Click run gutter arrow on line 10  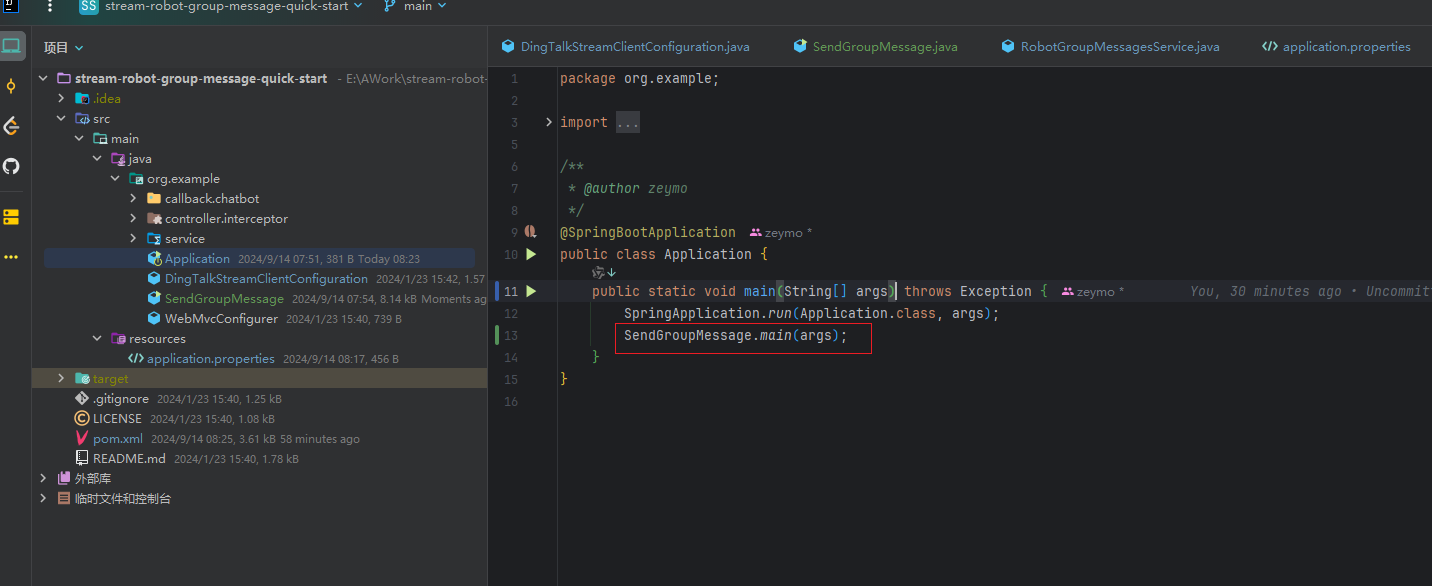pos(531,255)
